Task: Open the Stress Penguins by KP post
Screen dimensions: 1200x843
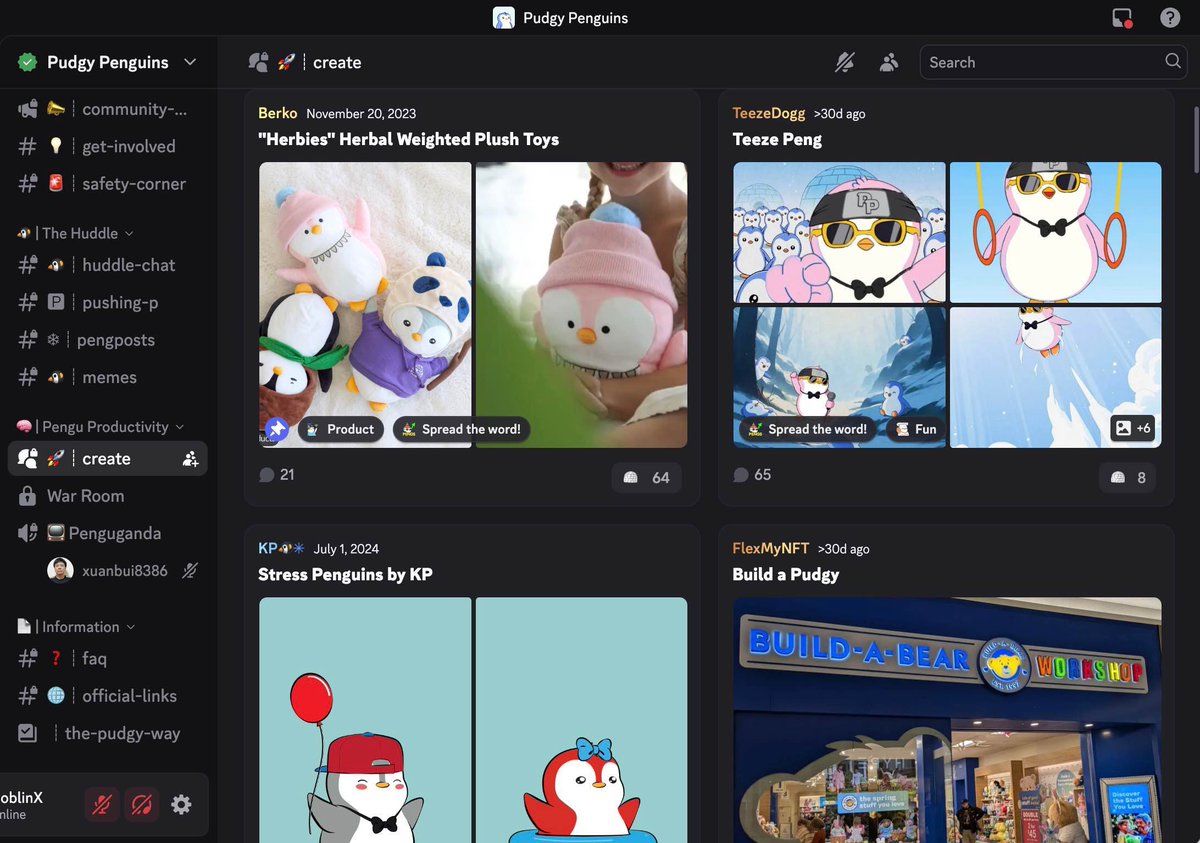Action: click(345, 574)
